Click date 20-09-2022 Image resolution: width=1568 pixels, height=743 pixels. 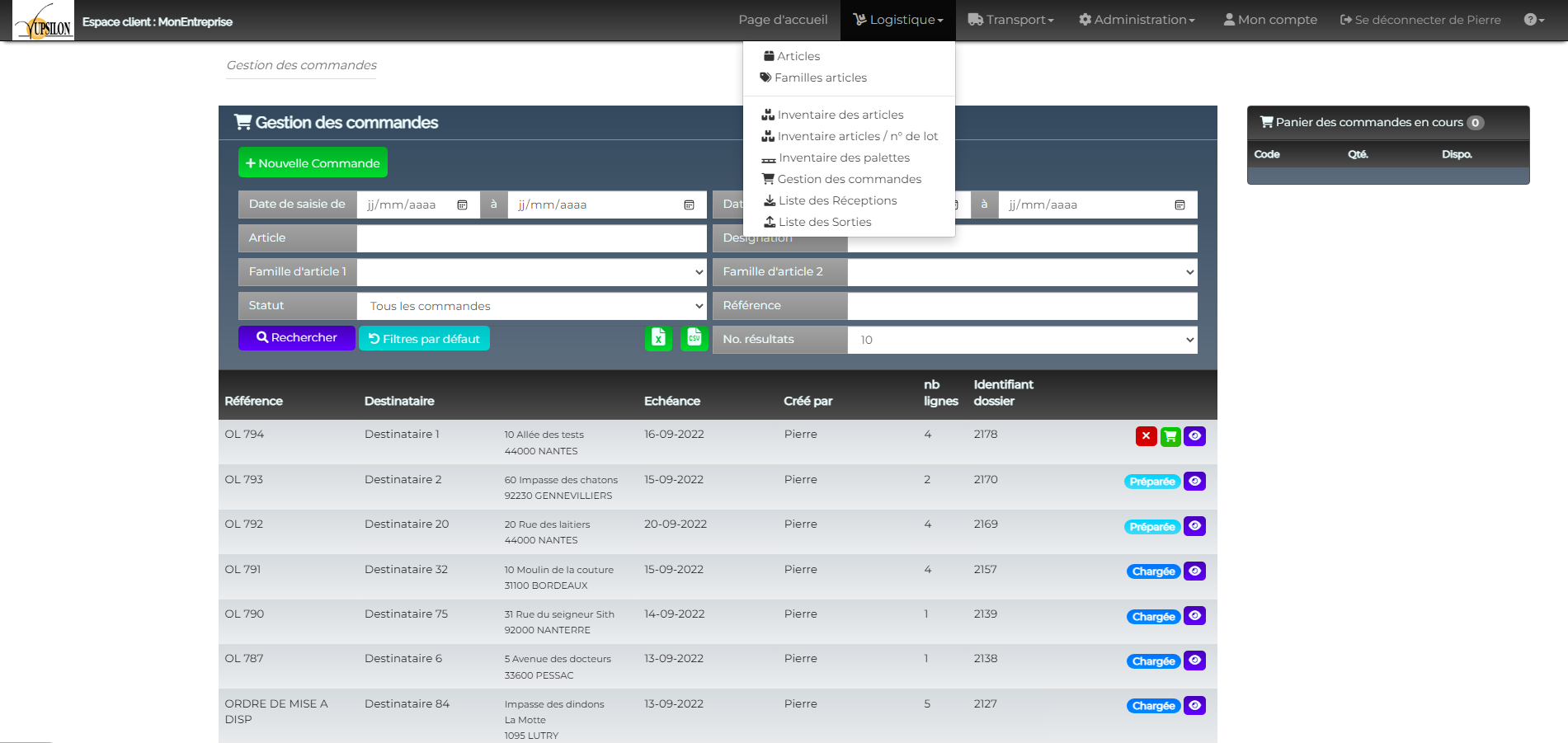[675, 524]
